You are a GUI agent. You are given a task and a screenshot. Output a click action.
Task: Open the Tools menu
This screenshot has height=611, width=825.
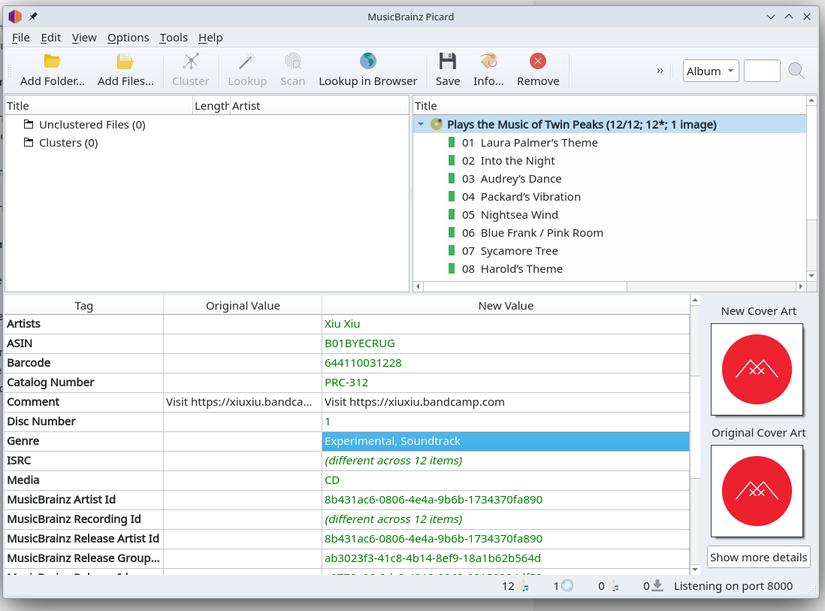click(x=173, y=38)
